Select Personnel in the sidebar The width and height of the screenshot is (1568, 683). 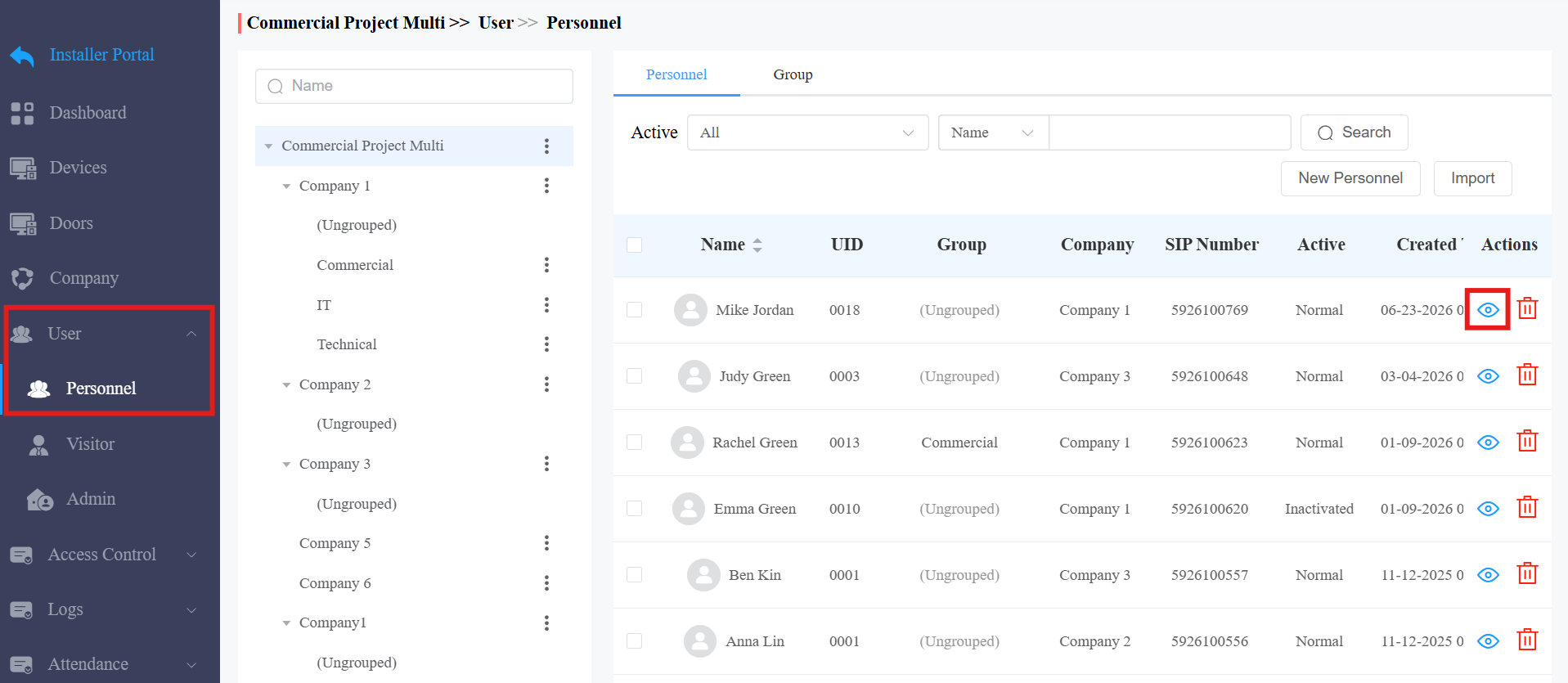click(x=101, y=389)
